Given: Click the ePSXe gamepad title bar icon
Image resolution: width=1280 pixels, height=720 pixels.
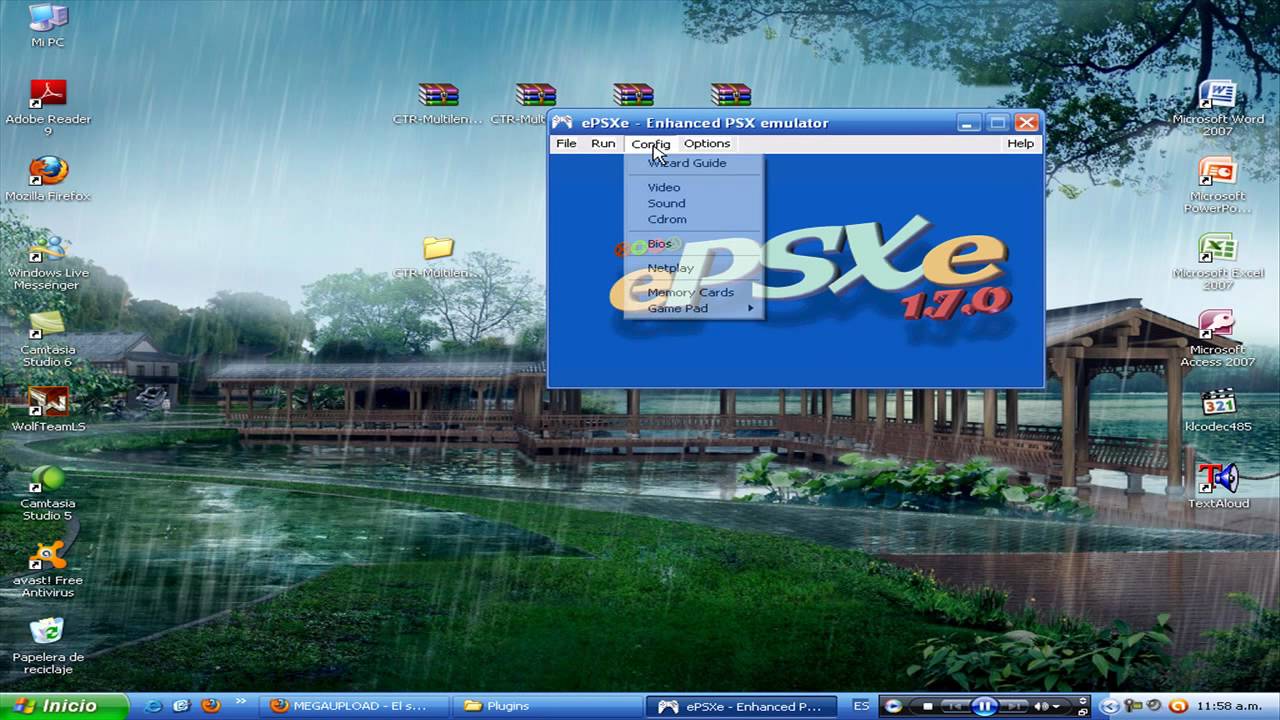Looking at the screenshot, I should point(563,123).
